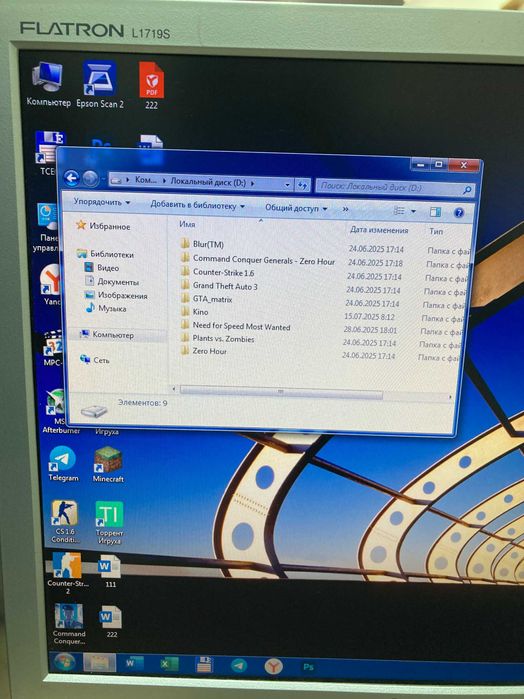Open Telegram from the taskbar
524x699 pixels.
[239, 666]
